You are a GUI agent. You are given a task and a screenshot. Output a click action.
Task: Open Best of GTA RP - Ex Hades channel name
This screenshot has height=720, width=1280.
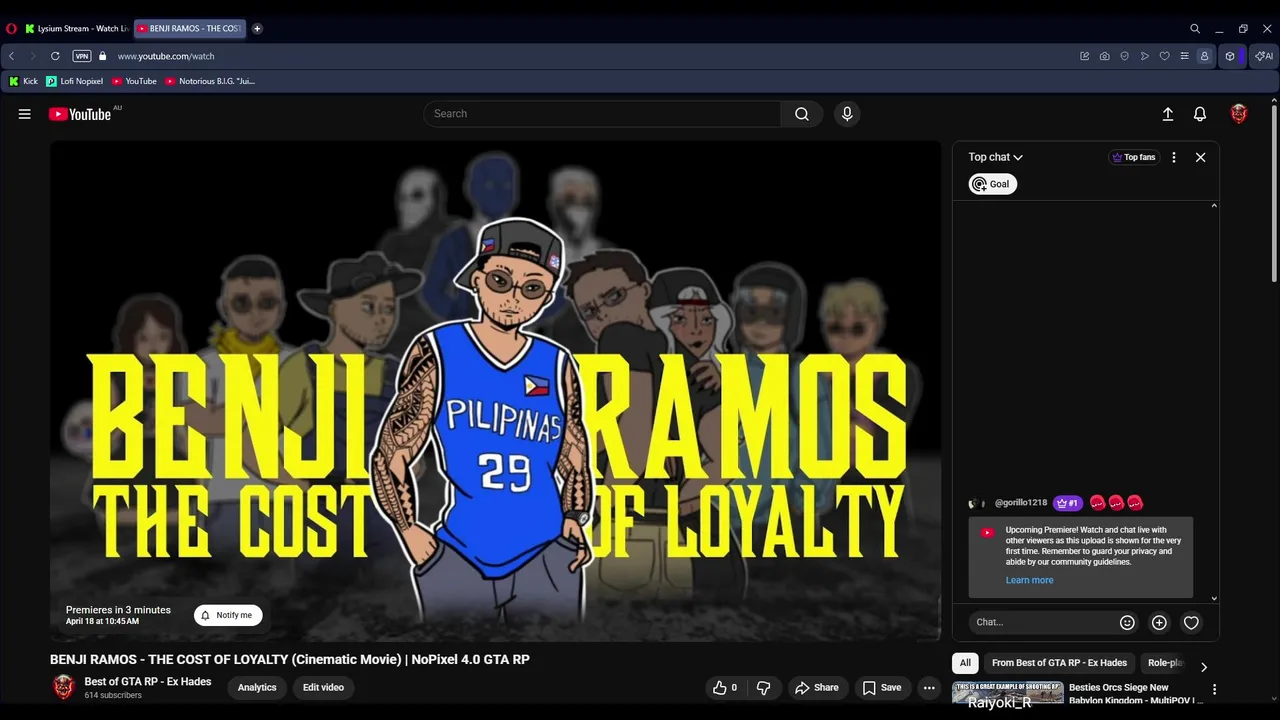pos(148,682)
